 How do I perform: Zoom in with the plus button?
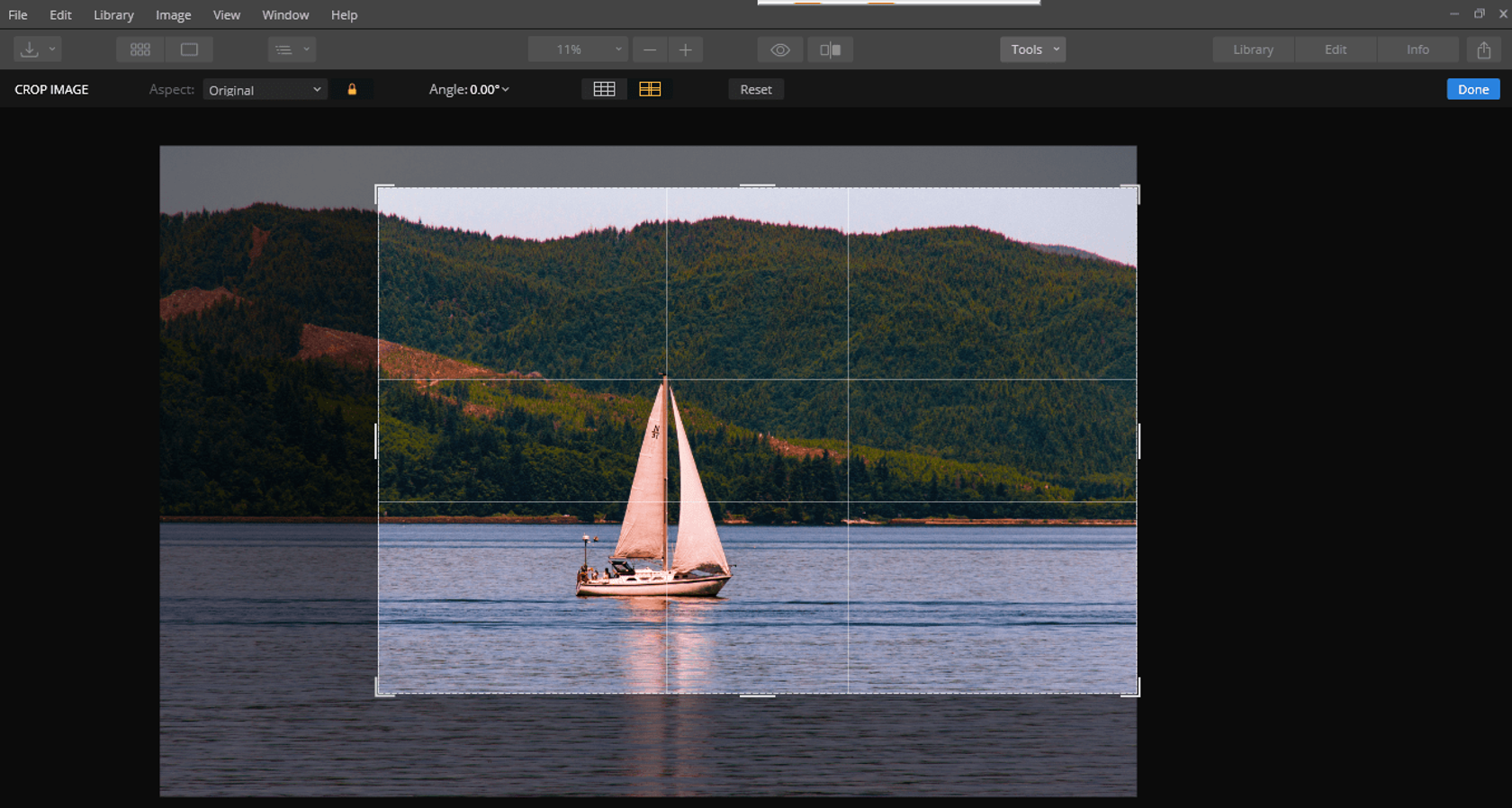coord(685,49)
